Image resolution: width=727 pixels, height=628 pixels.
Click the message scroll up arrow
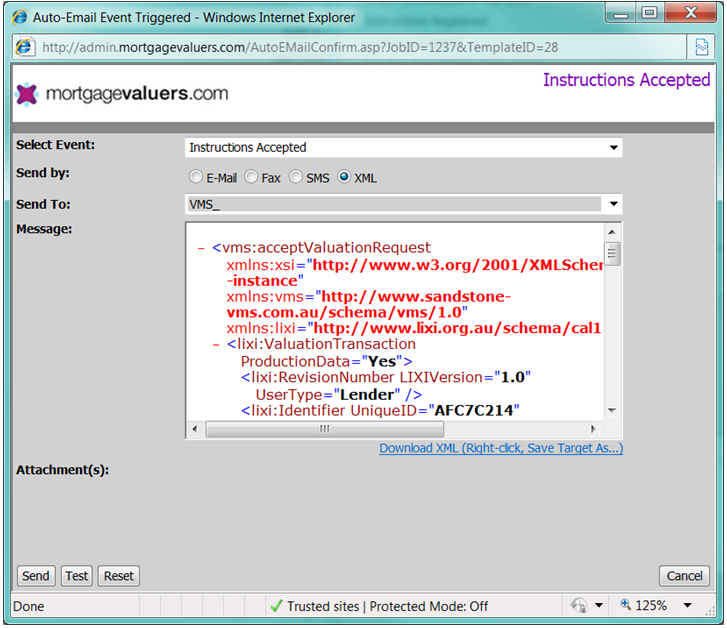[612, 231]
